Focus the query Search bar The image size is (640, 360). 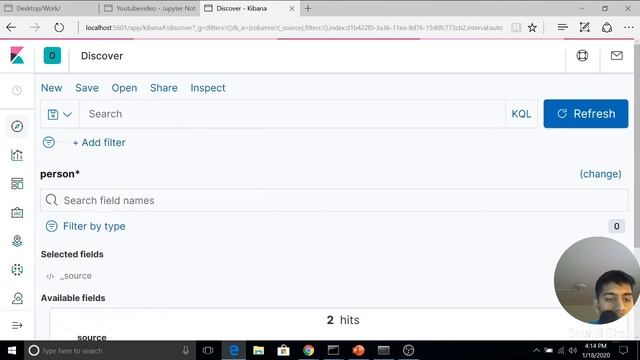(x=292, y=114)
